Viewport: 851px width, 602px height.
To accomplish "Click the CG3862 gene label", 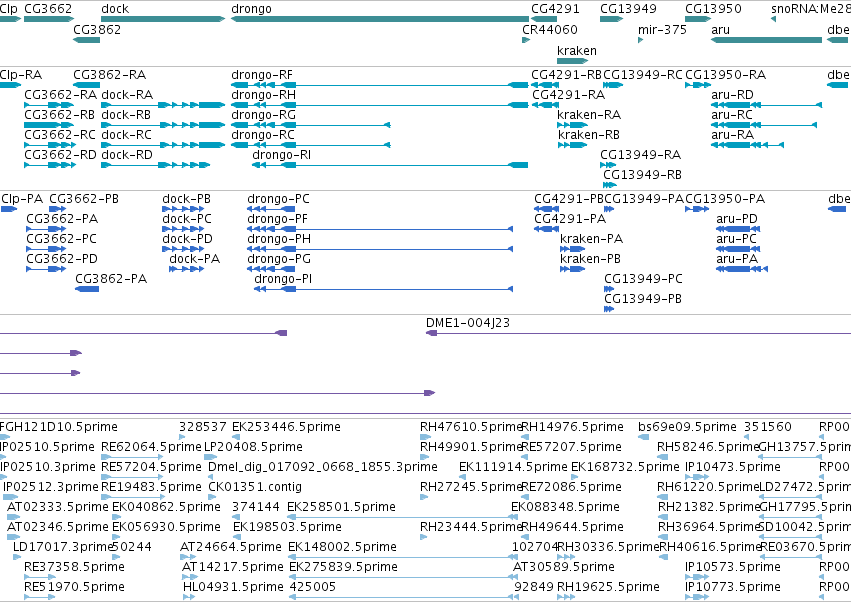I will [97, 29].
